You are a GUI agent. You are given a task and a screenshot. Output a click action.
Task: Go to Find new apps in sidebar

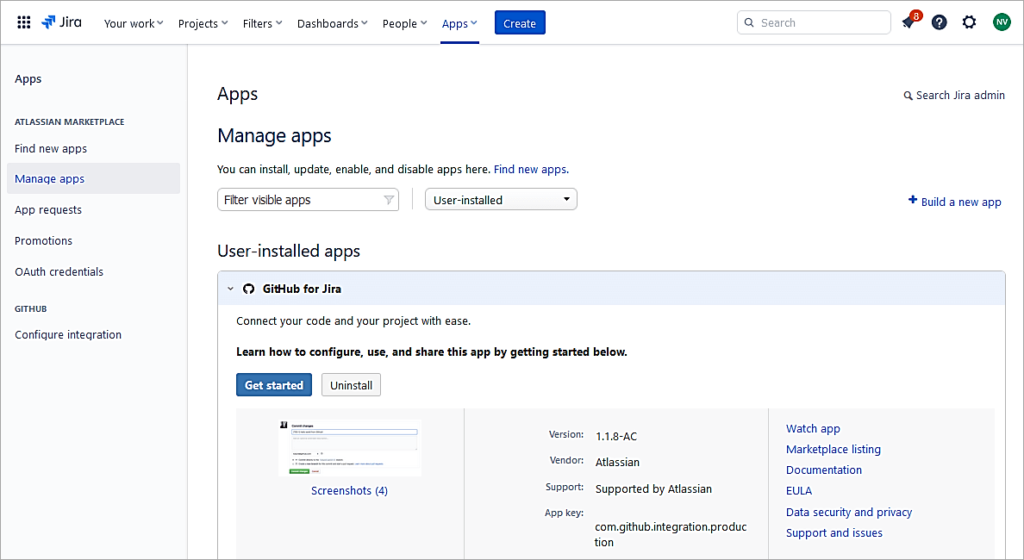point(51,149)
